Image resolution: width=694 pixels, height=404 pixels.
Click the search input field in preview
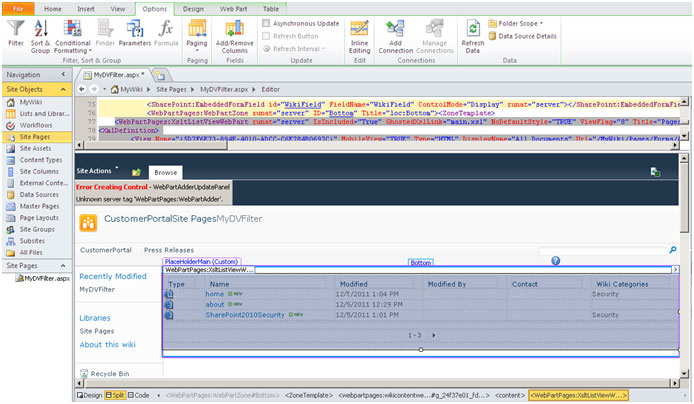603,251
